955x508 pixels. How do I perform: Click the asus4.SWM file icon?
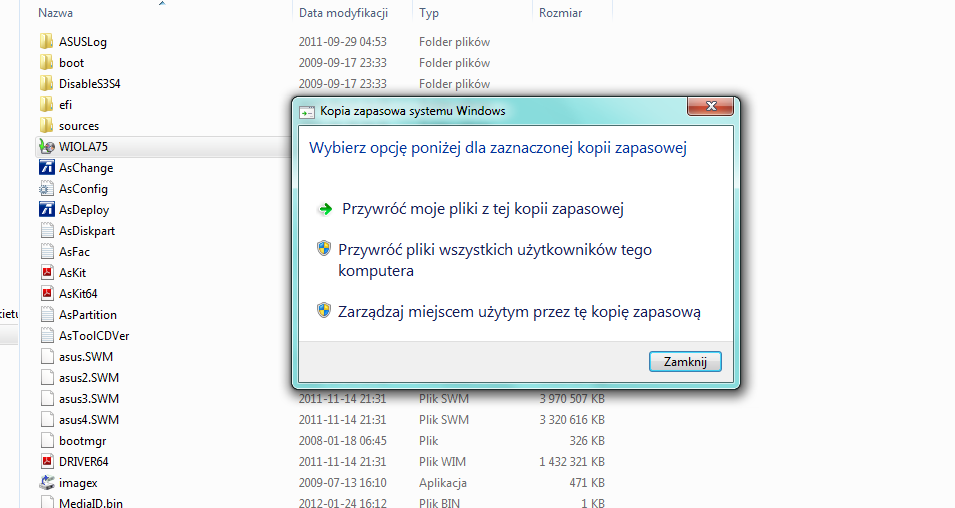(x=46, y=420)
